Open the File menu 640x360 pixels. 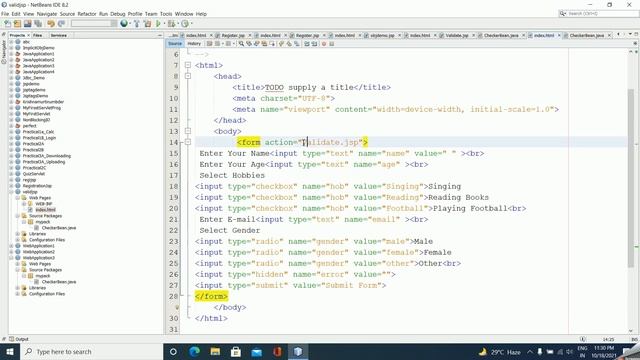pyautogui.click(x=5, y=14)
